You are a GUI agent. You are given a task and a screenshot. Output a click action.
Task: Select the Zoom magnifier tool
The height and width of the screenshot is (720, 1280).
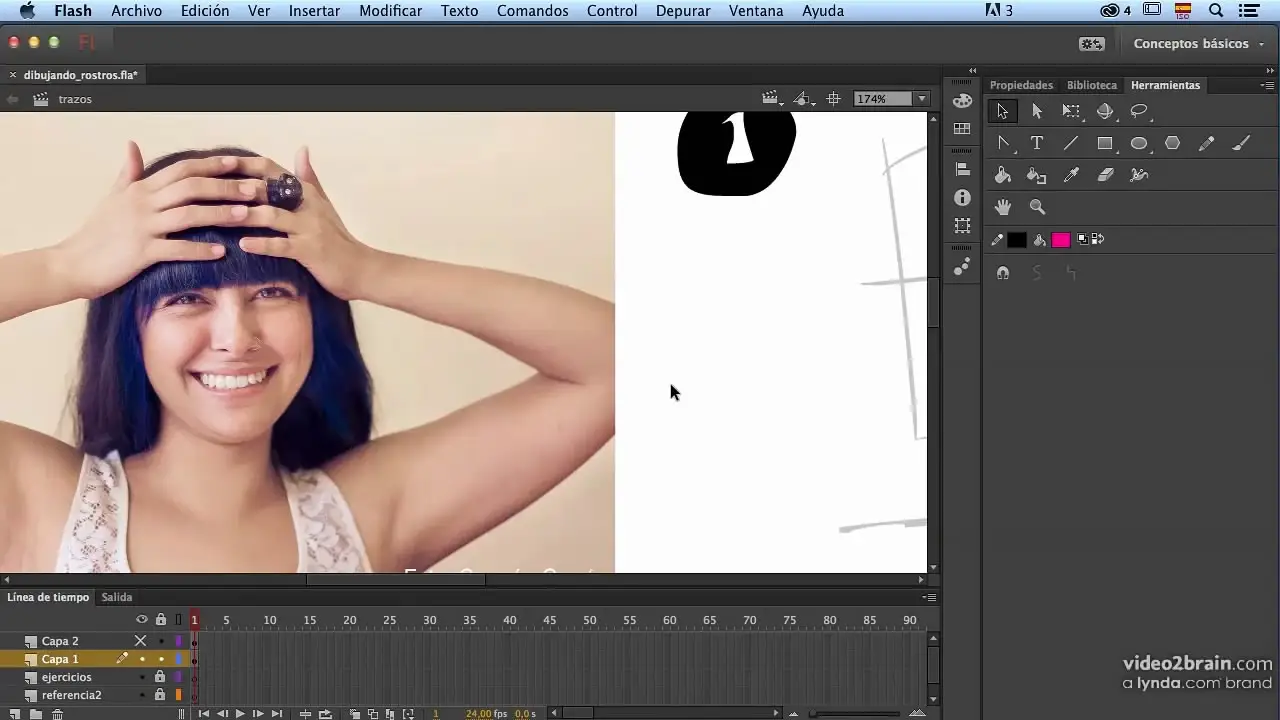(1037, 207)
